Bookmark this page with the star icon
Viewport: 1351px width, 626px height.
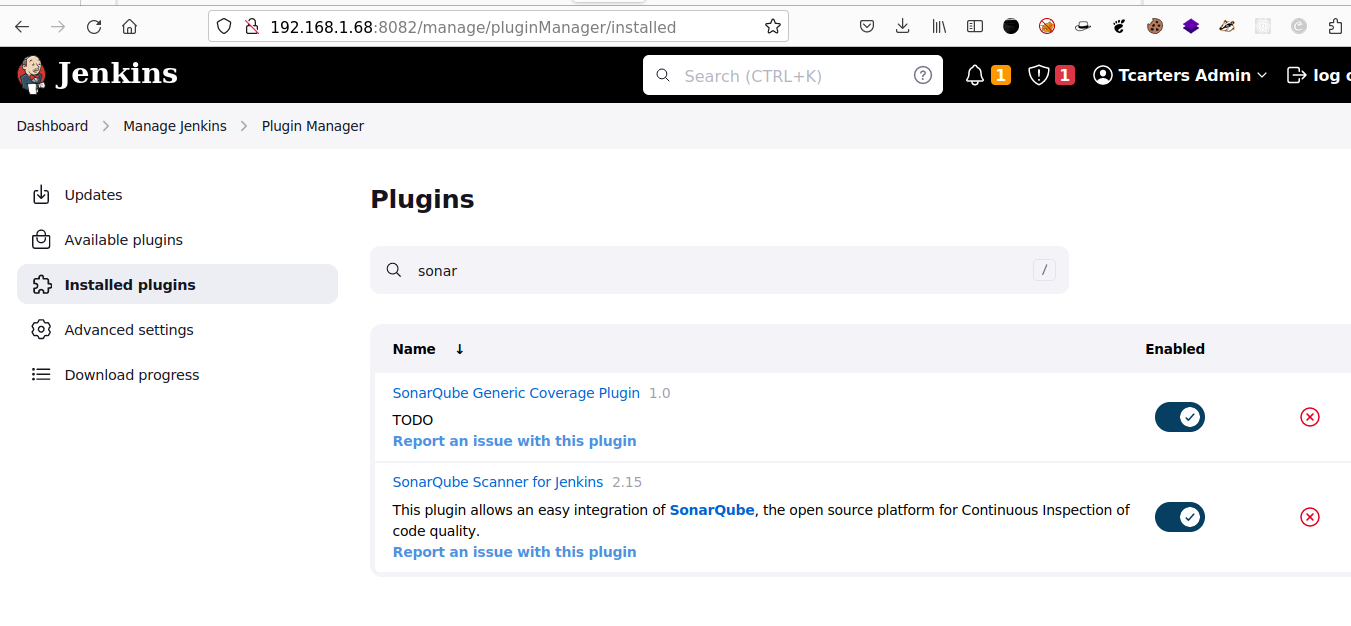pos(772,27)
